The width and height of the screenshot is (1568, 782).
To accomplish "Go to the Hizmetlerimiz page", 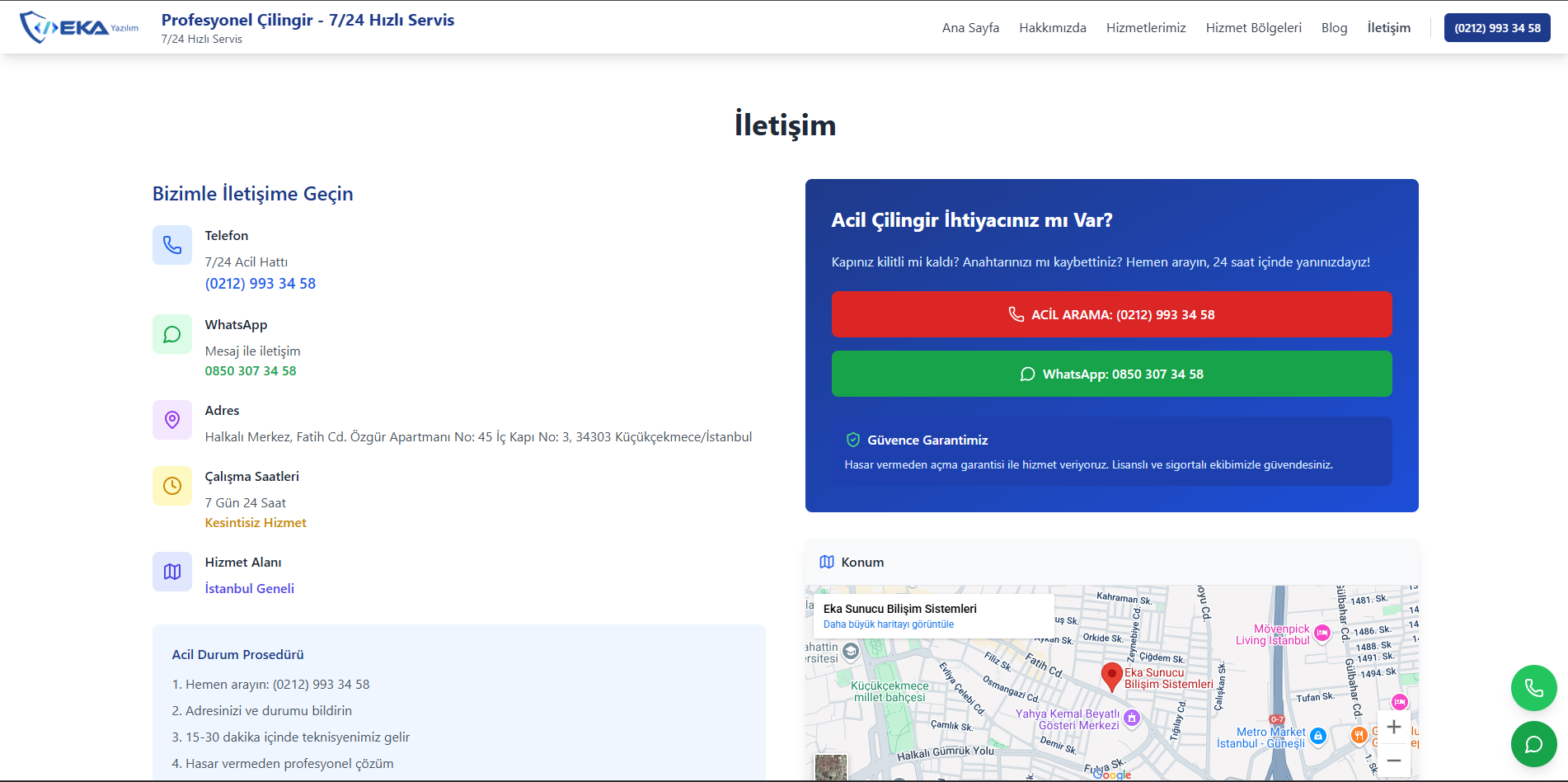I will coord(1145,28).
